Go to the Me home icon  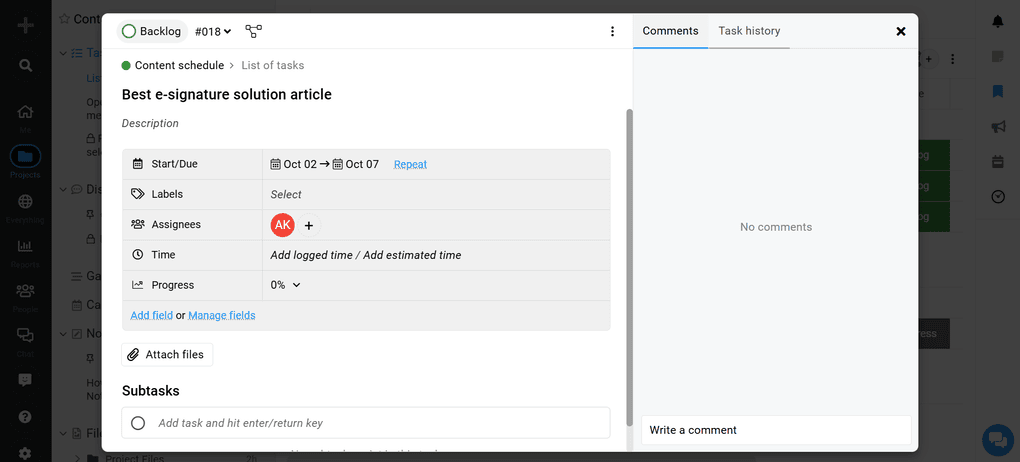tap(25, 112)
